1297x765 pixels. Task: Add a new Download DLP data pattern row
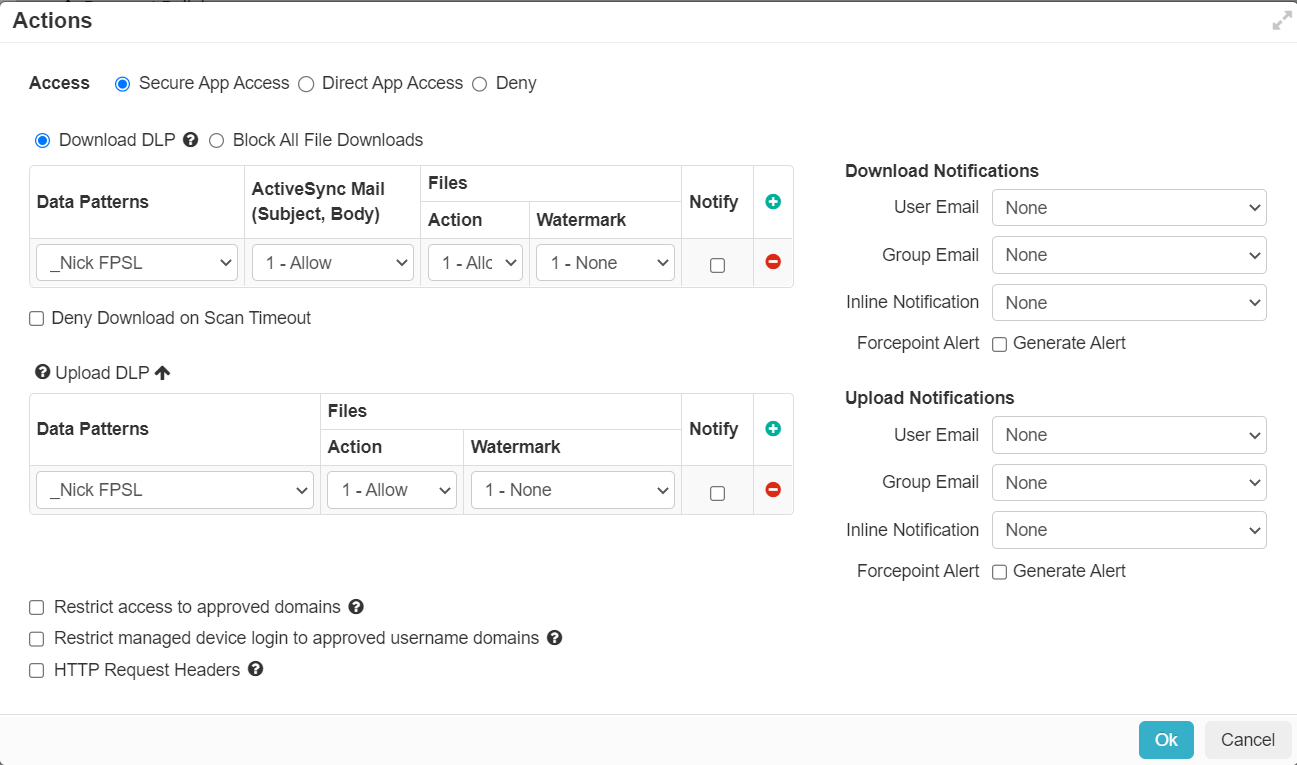point(772,201)
